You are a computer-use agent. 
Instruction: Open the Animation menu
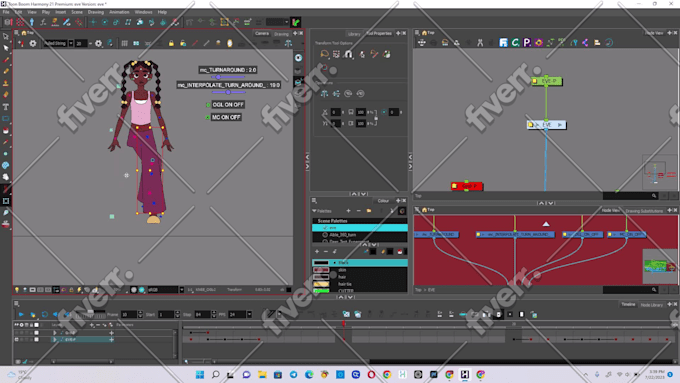119,12
